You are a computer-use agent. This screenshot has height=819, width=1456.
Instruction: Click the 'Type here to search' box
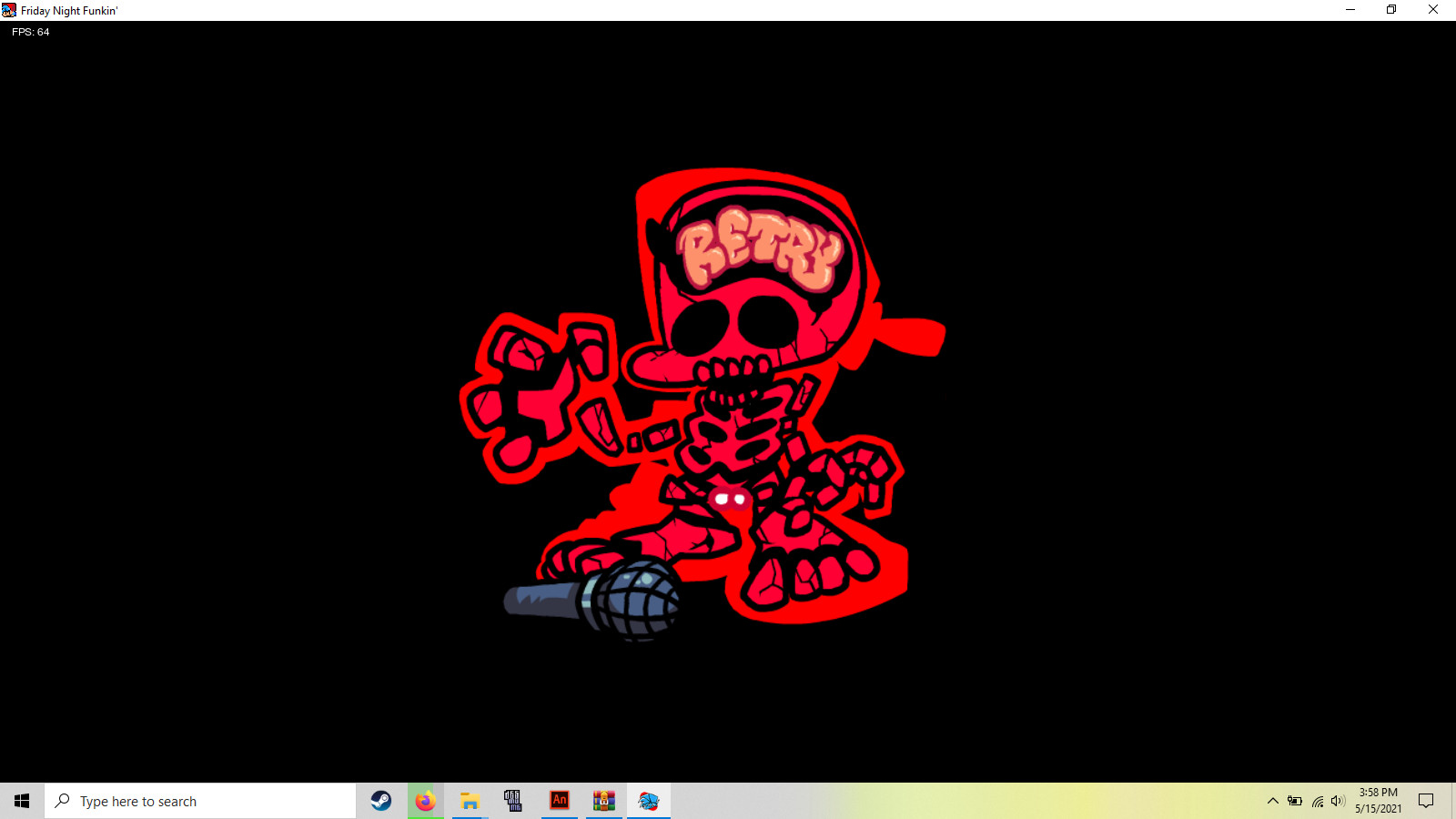tap(200, 801)
